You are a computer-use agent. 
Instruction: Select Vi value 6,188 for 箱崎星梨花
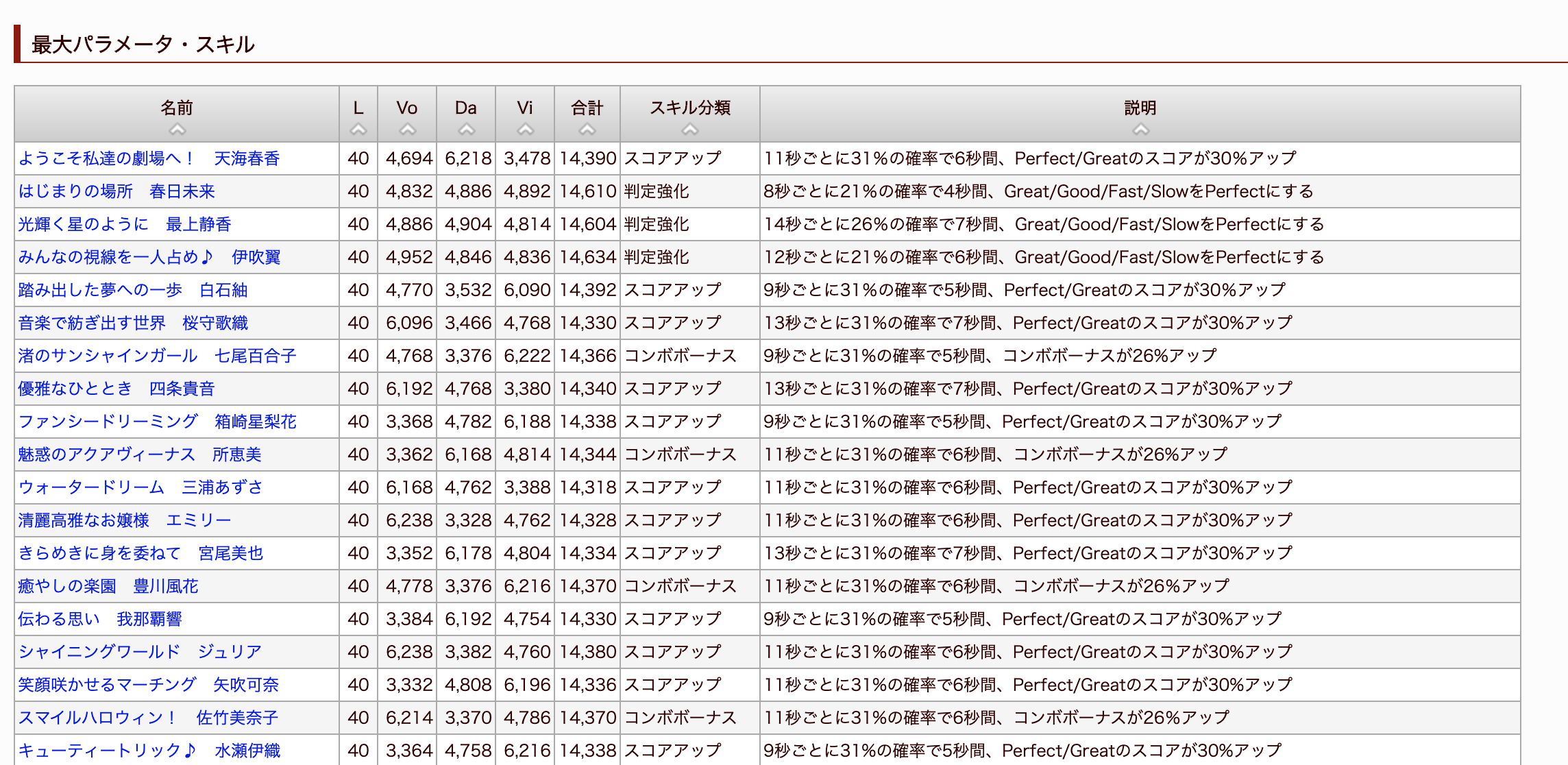pos(527,422)
